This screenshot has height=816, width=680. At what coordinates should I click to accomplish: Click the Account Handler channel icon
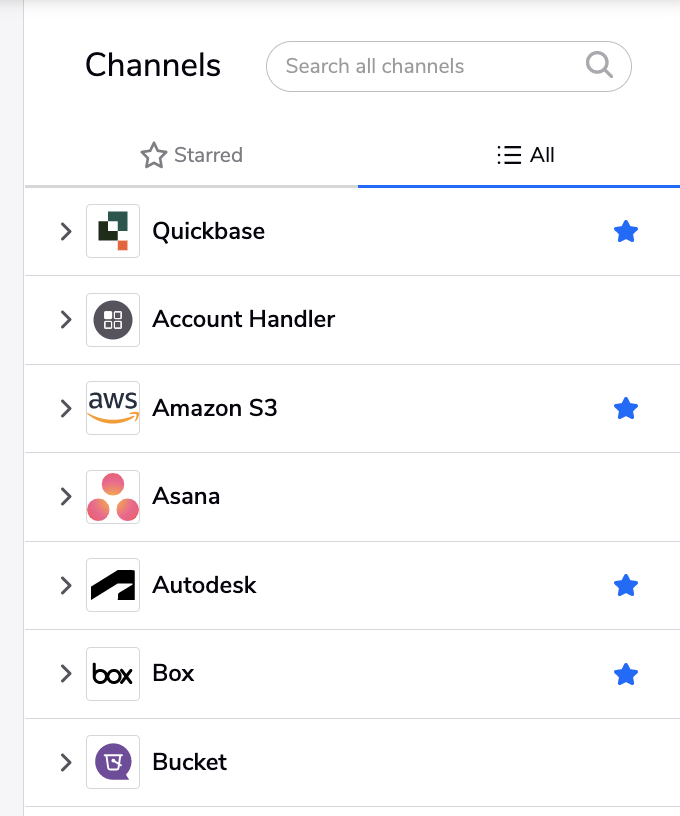click(113, 320)
